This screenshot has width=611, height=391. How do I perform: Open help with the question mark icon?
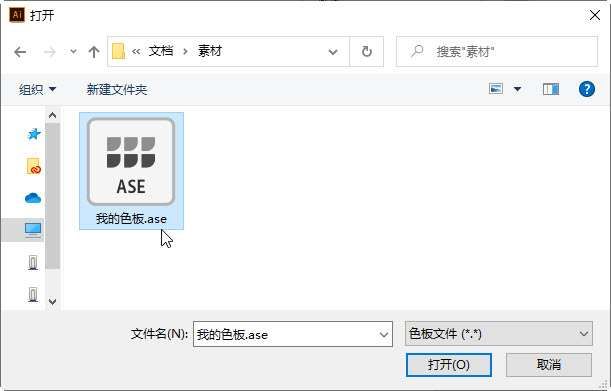(x=586, y=89)
